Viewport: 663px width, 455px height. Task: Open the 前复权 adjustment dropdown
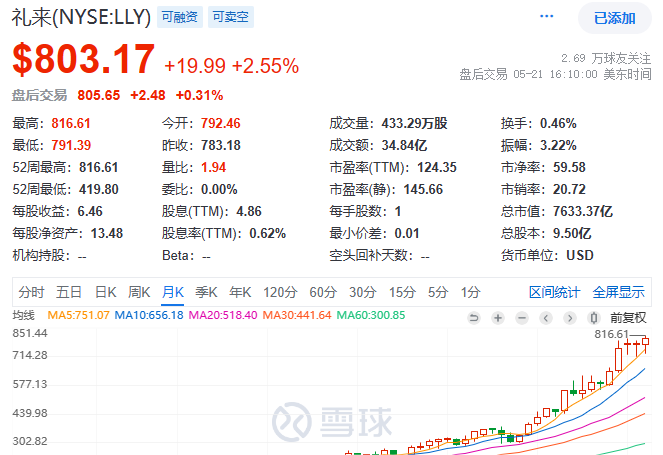click(x=628, y=318)
